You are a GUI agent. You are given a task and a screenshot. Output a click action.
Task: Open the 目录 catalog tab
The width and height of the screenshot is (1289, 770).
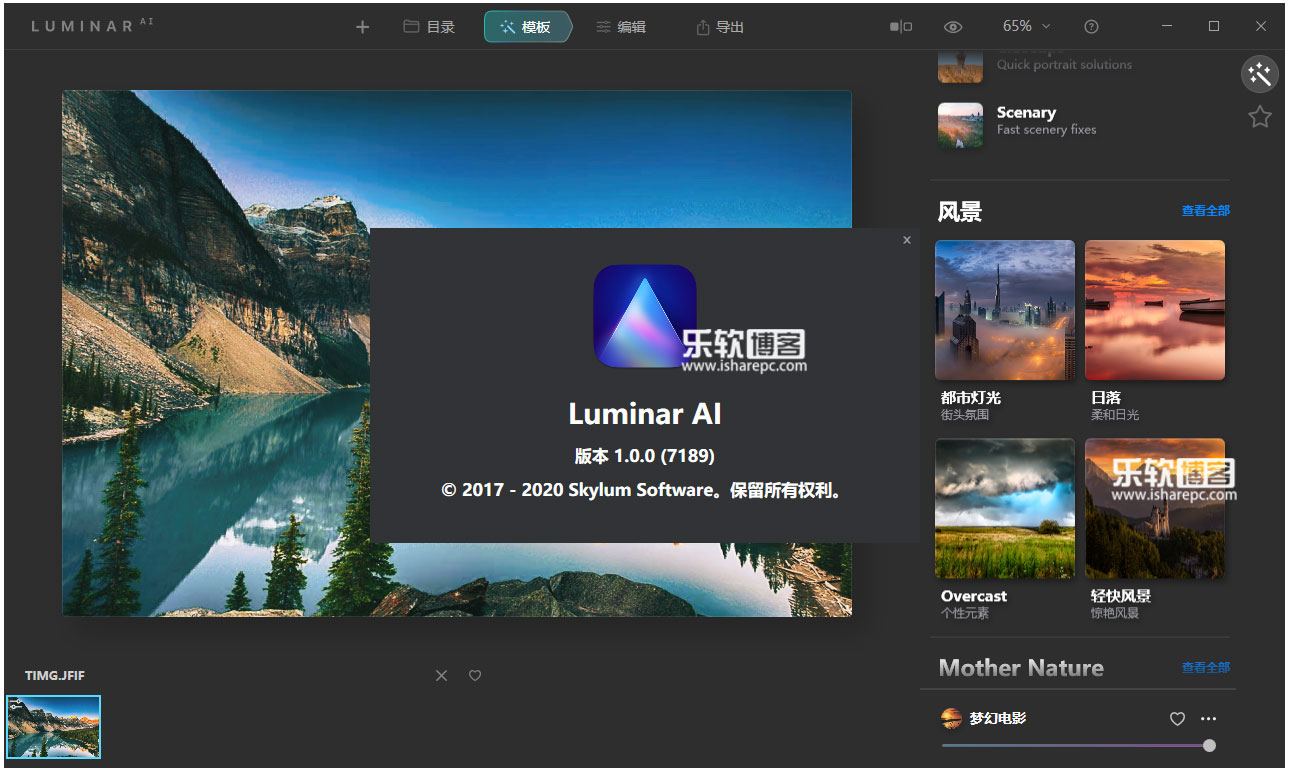(429, 27)
